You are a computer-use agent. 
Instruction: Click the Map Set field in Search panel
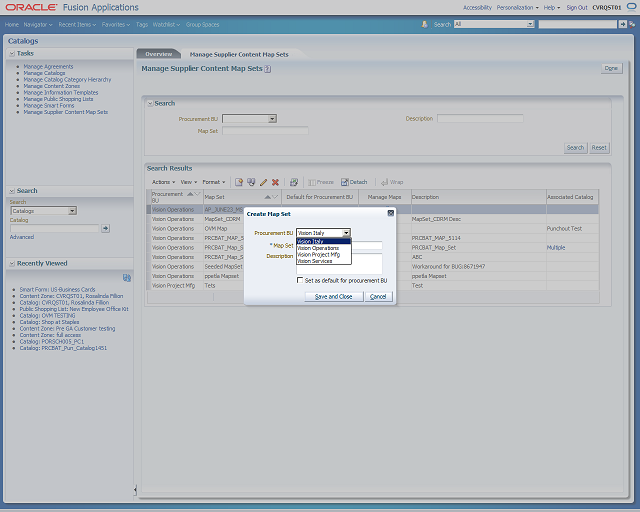[265, 131]
